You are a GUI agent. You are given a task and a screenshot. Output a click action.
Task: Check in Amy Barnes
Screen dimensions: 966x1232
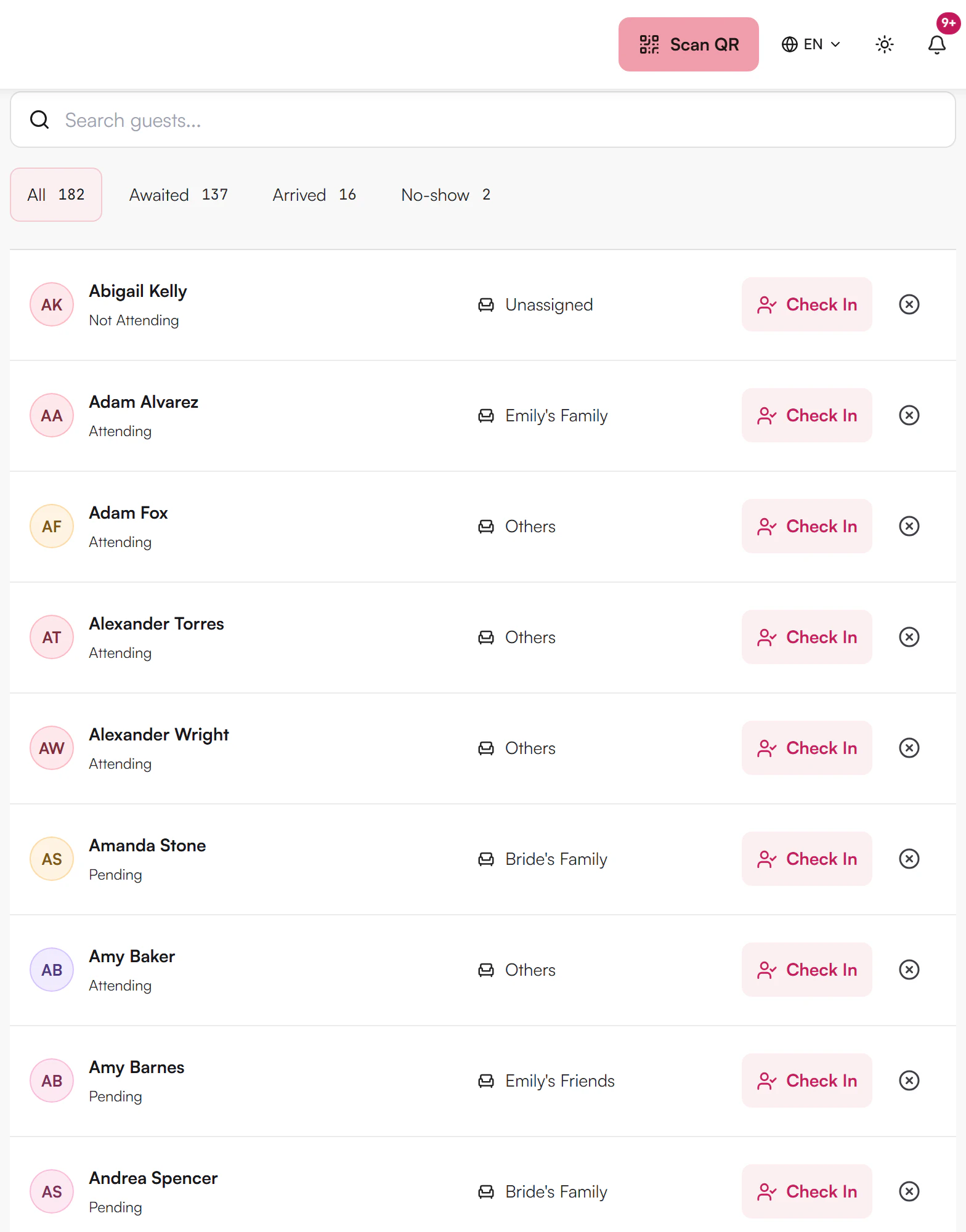[x=807, y=1080]
